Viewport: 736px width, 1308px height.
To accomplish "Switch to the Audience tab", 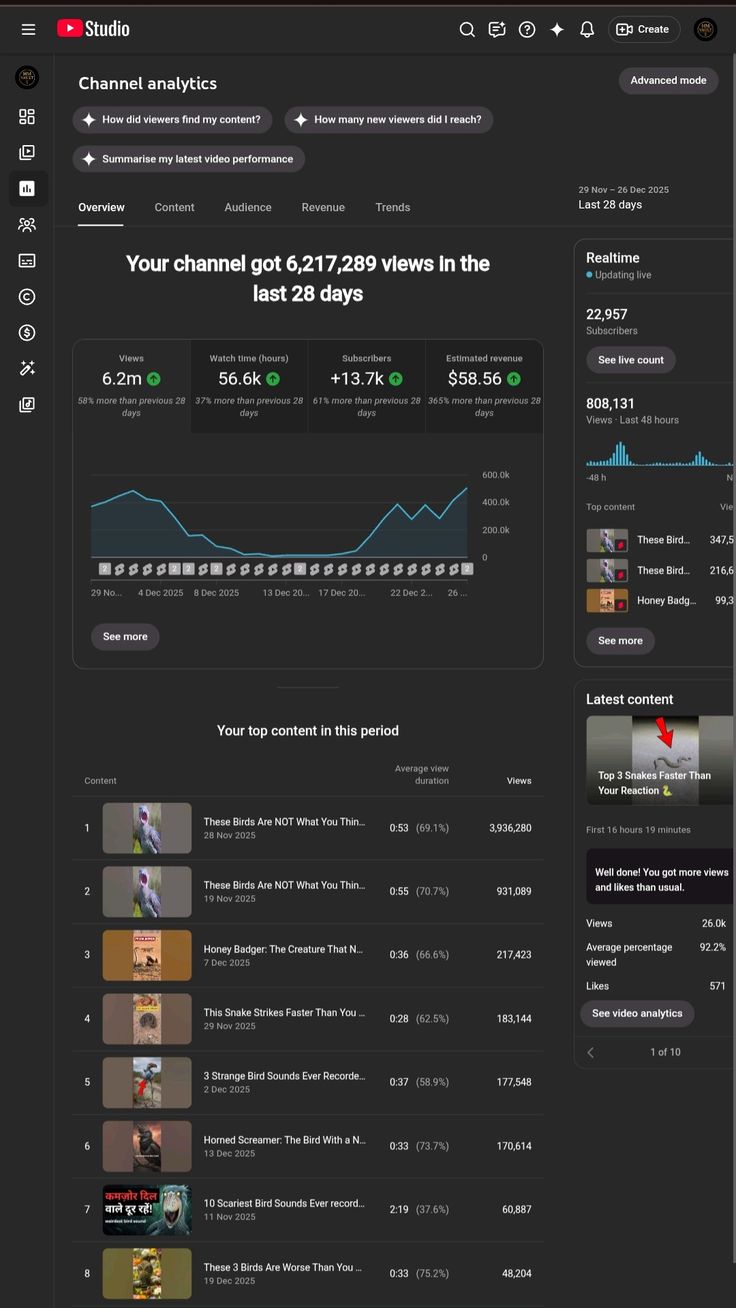I will coord(248,208).
